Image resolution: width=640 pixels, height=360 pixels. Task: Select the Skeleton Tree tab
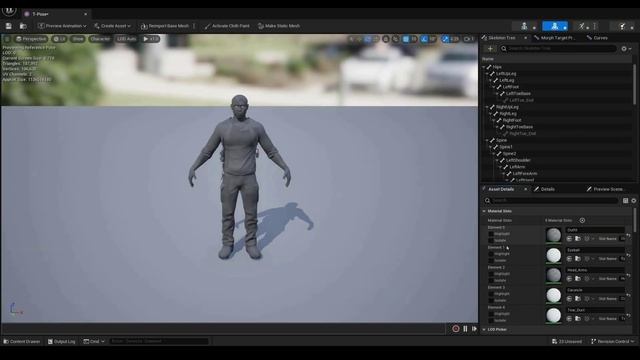click(502, 38)
